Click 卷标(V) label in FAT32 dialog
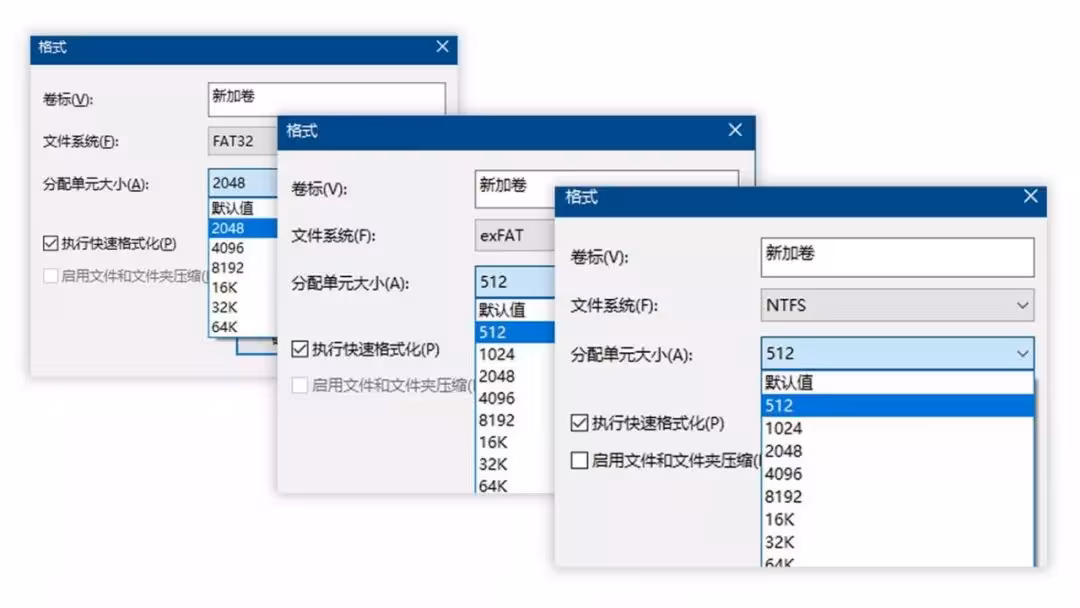This screenshot has height=608, width=1080. click(68, 99)
